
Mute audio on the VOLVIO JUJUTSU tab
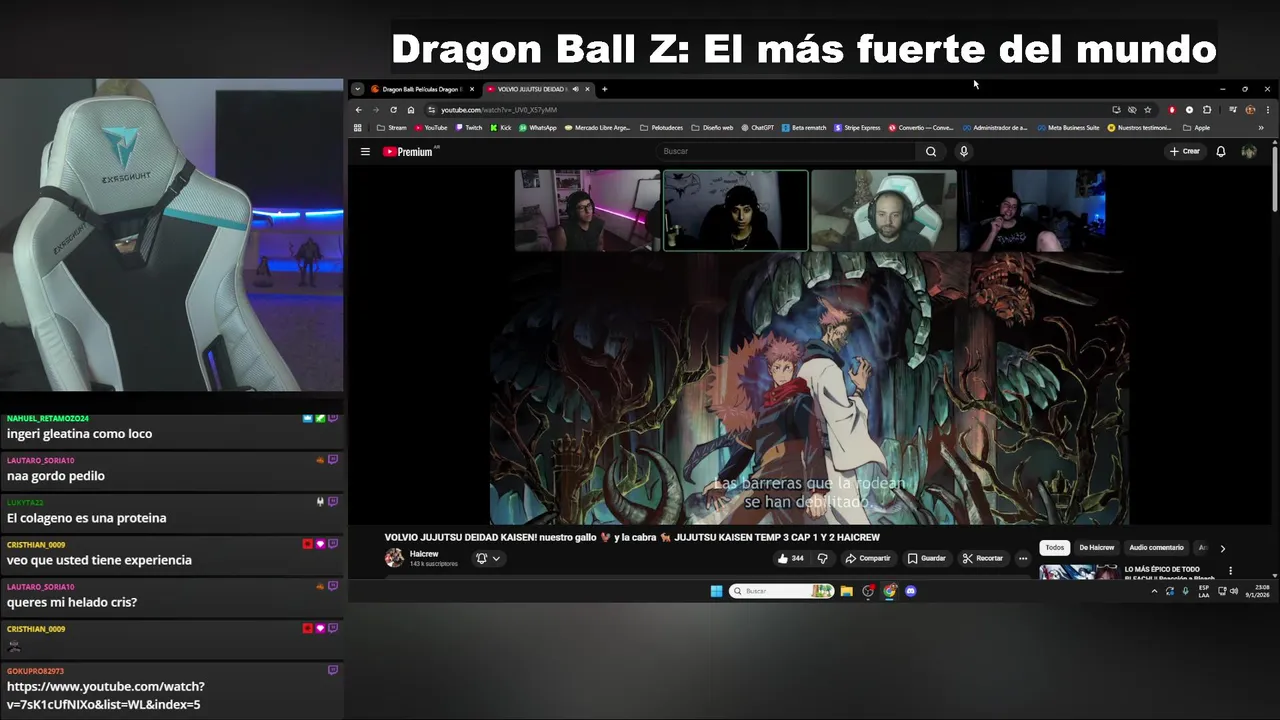point(575,89)
